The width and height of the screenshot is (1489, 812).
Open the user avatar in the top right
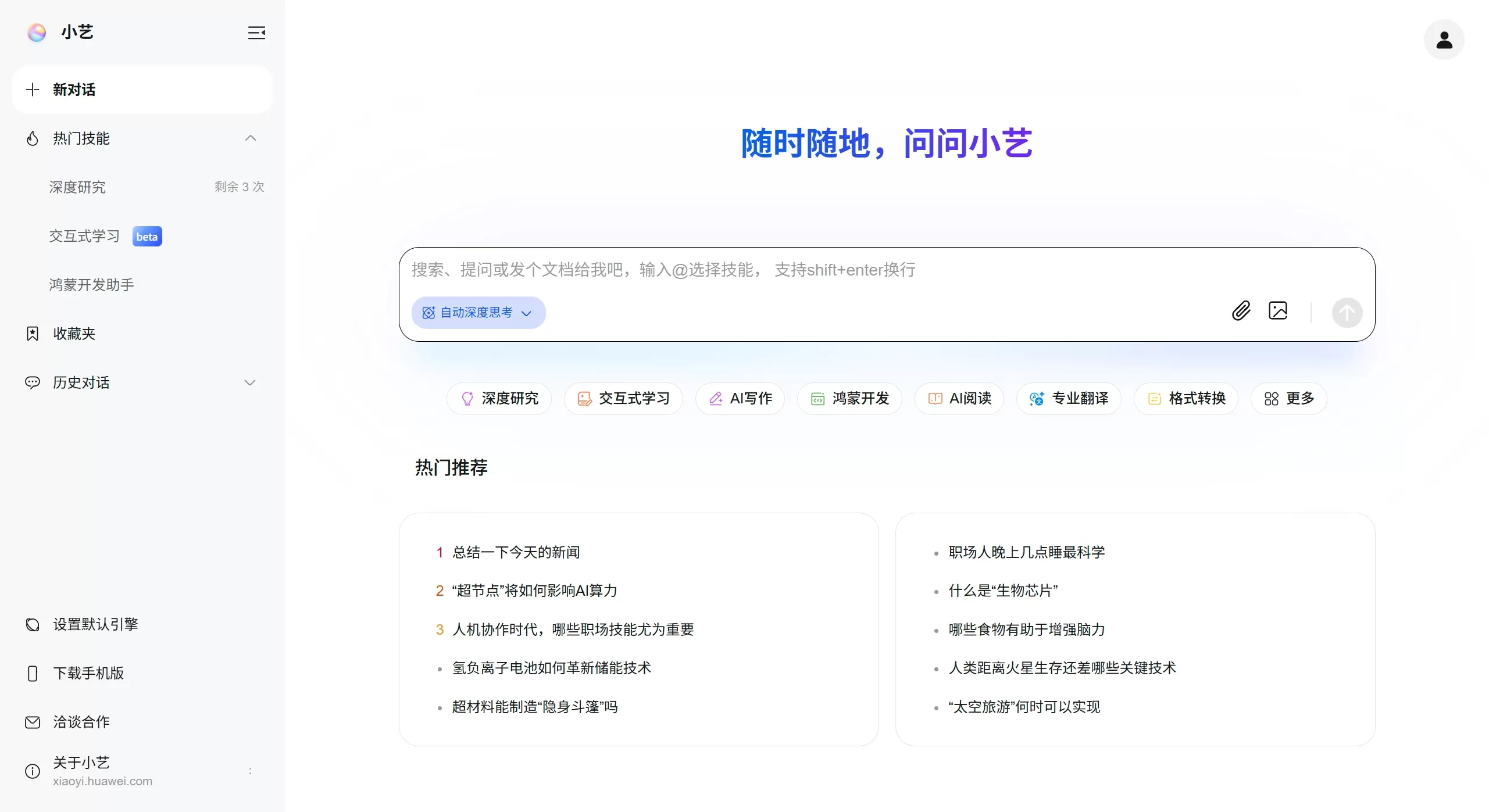click(x=1444, y=40)
